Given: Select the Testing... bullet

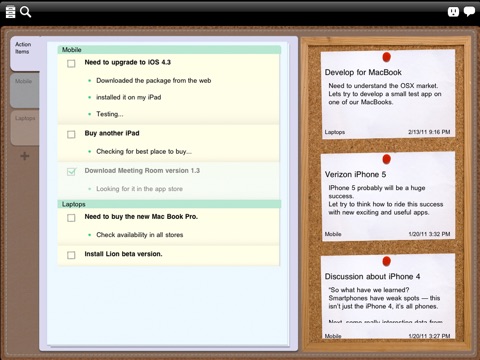Looking at the screenshot, I should point(110,114).
